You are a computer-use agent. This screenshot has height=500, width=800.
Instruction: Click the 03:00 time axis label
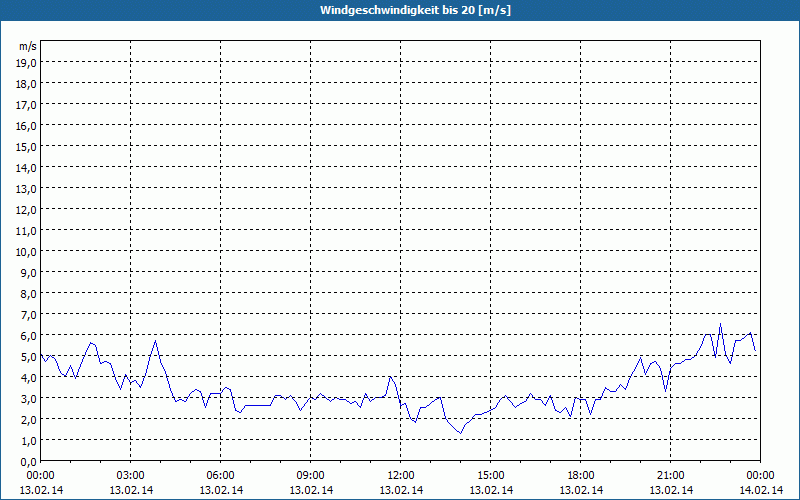[131, 476]
